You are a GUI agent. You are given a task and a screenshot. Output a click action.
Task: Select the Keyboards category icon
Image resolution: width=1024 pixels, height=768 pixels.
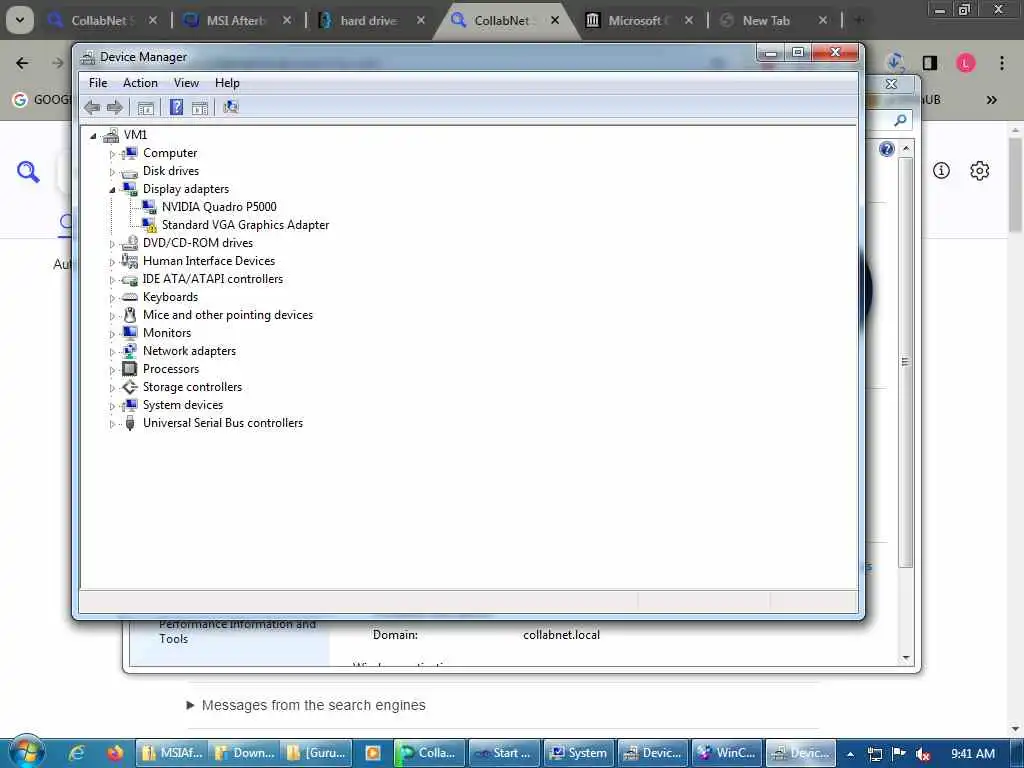(x=130, y=297)
